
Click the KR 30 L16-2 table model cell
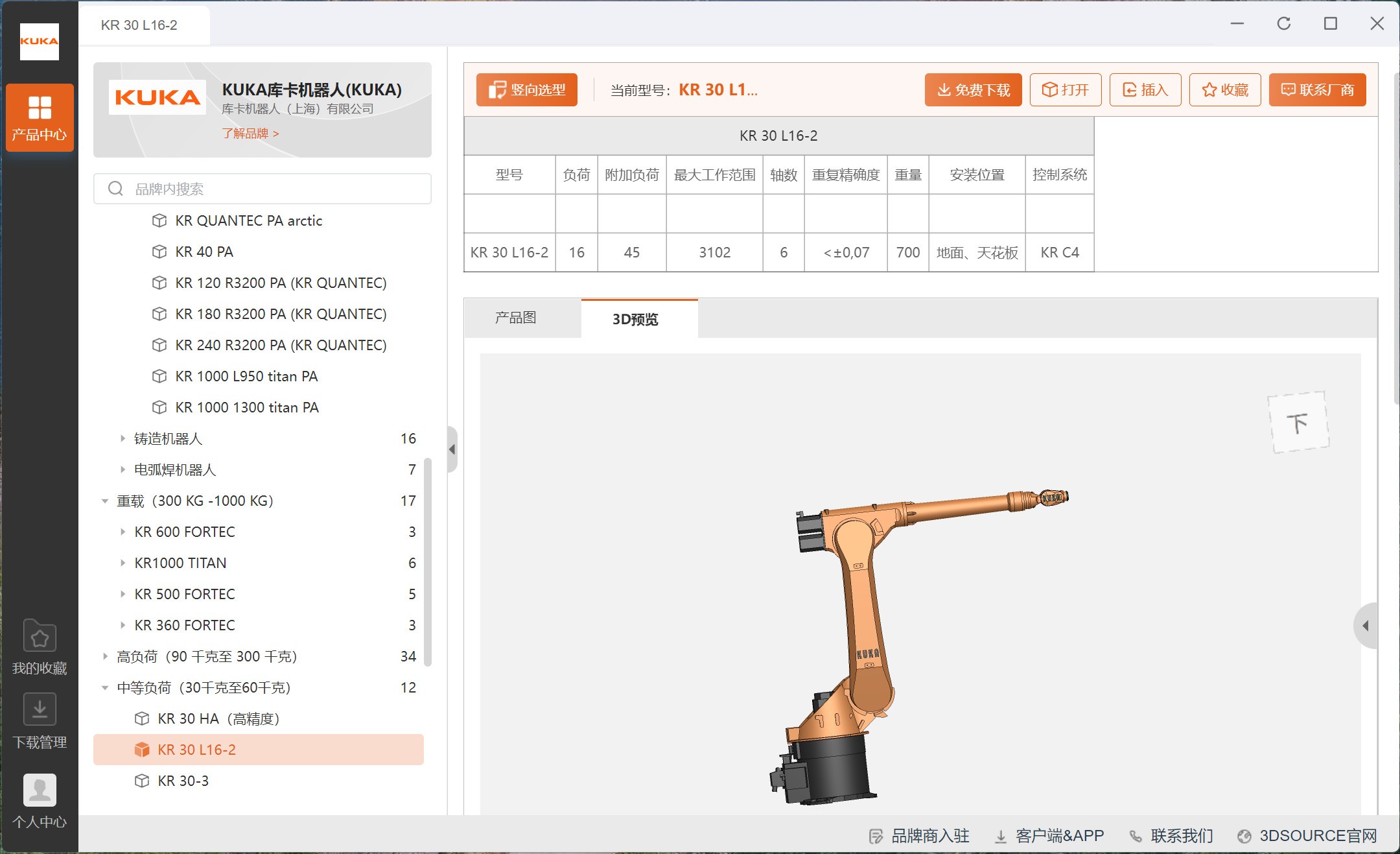point(509,252)
